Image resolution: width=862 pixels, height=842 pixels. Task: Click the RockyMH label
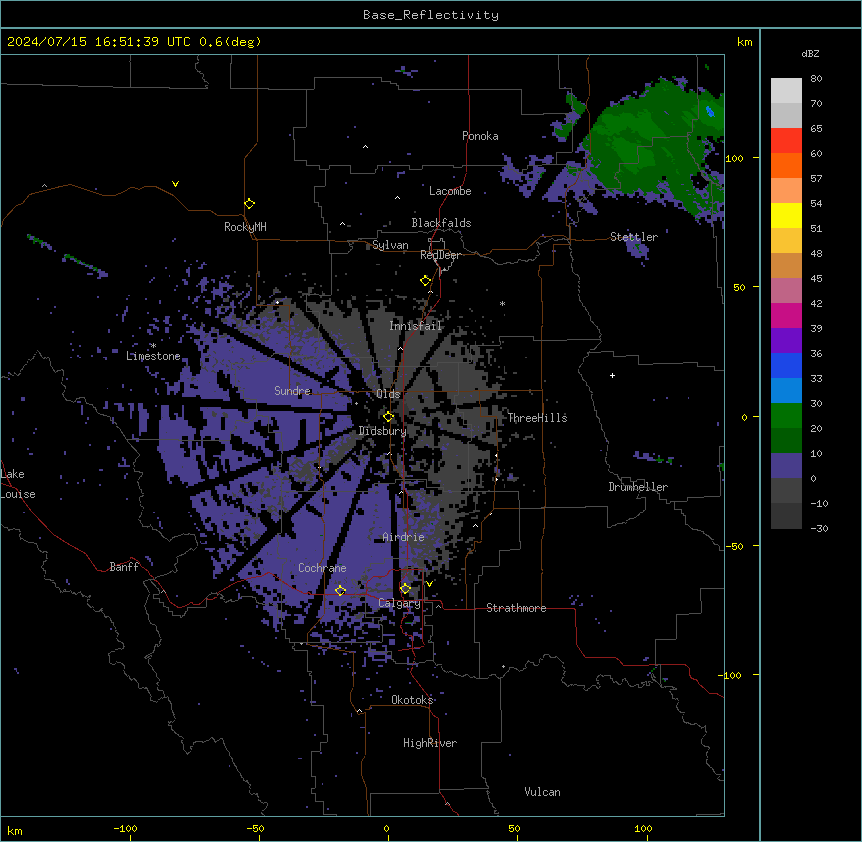245,227
